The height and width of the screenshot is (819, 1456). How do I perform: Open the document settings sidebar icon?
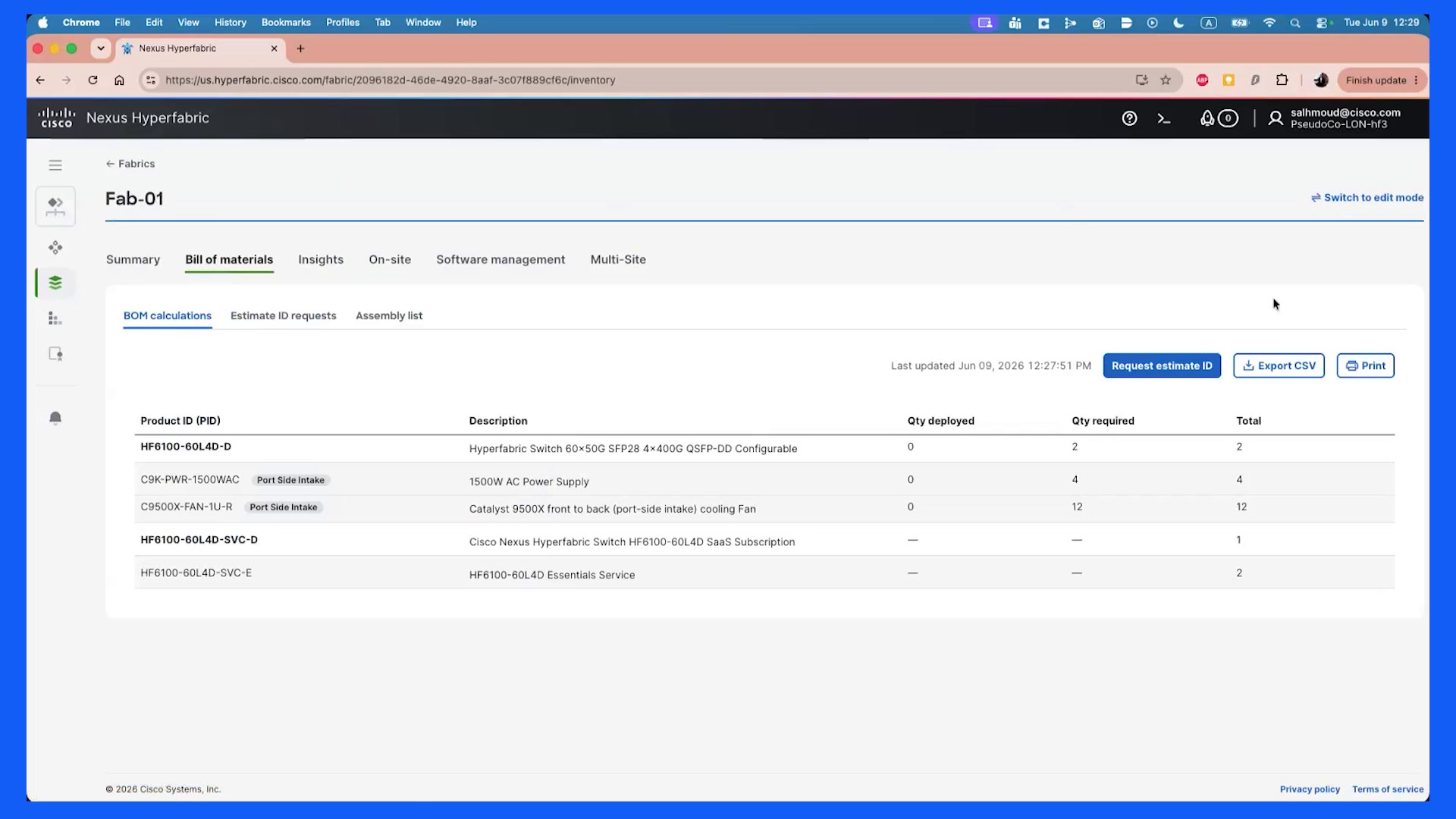pos(55,354)
